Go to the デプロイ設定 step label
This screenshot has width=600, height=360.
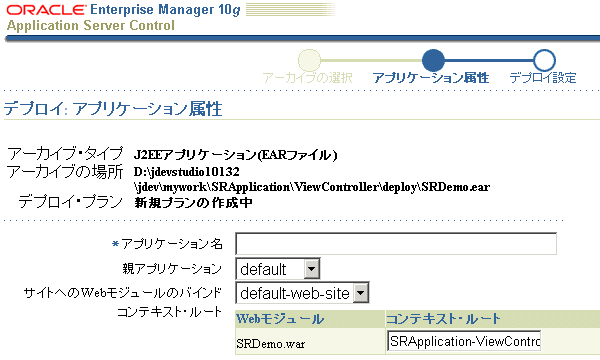pyautogui.click(x=543, y=78)
